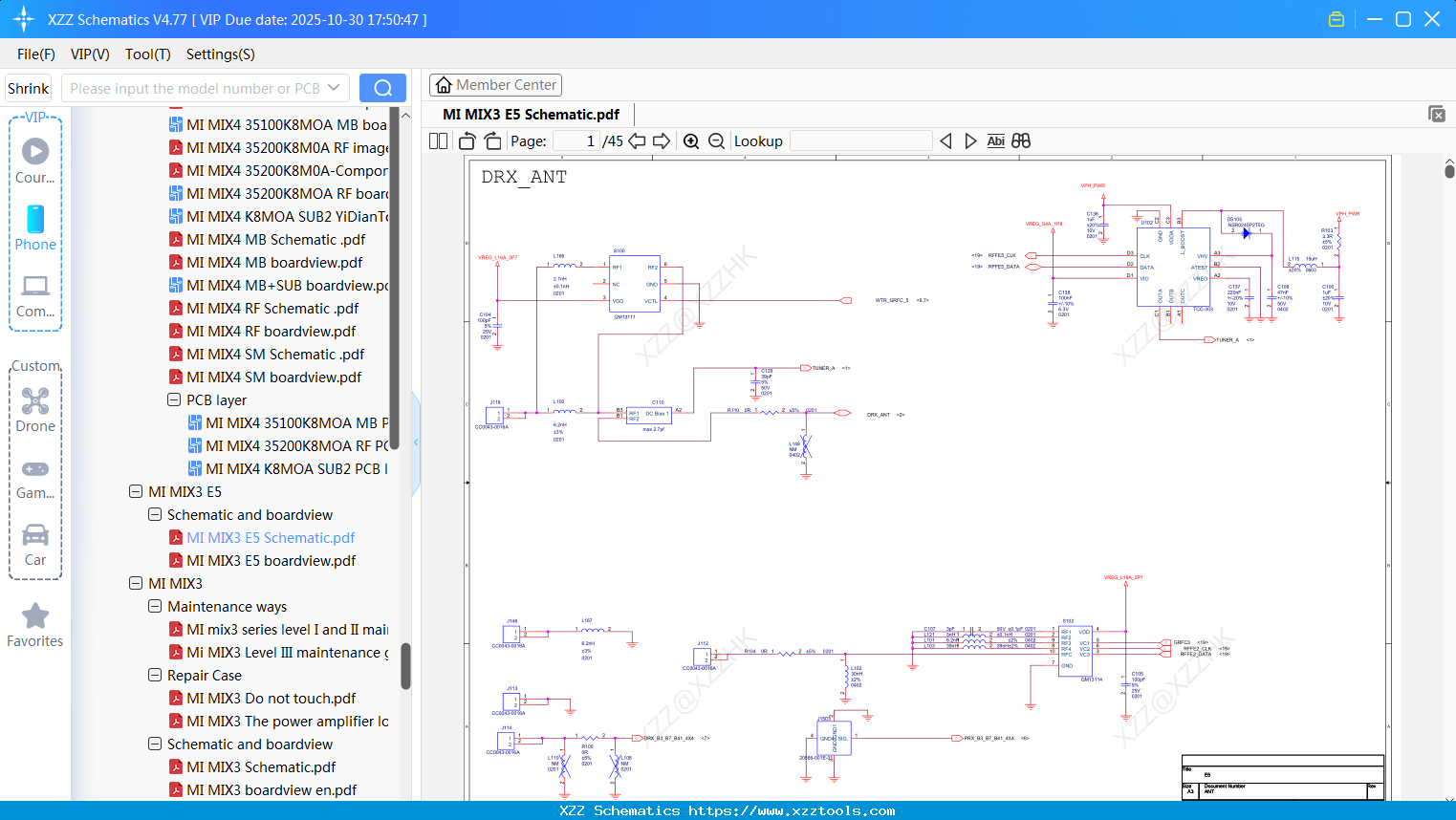Collapse the Repair Case folder
This screenshot has height=820, width=1456.
(x=155, y=676)
